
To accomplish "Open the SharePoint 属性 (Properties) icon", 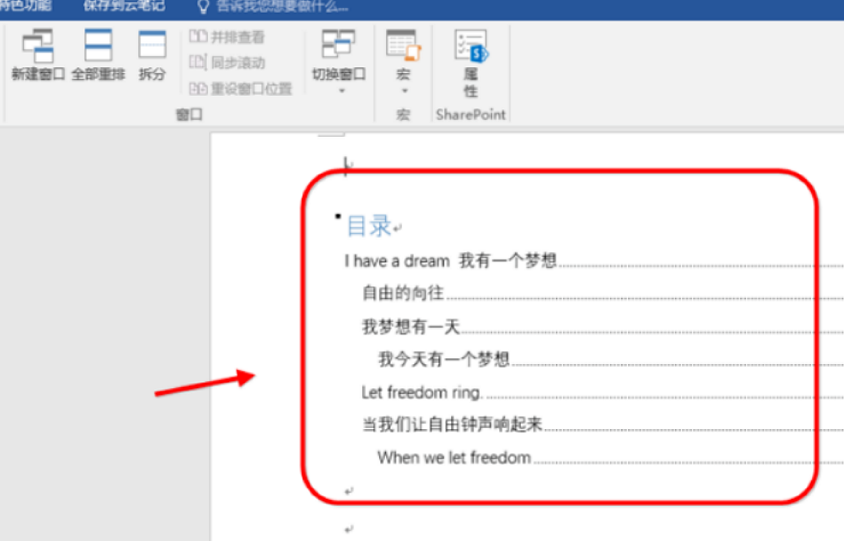I will pos(472,45).
